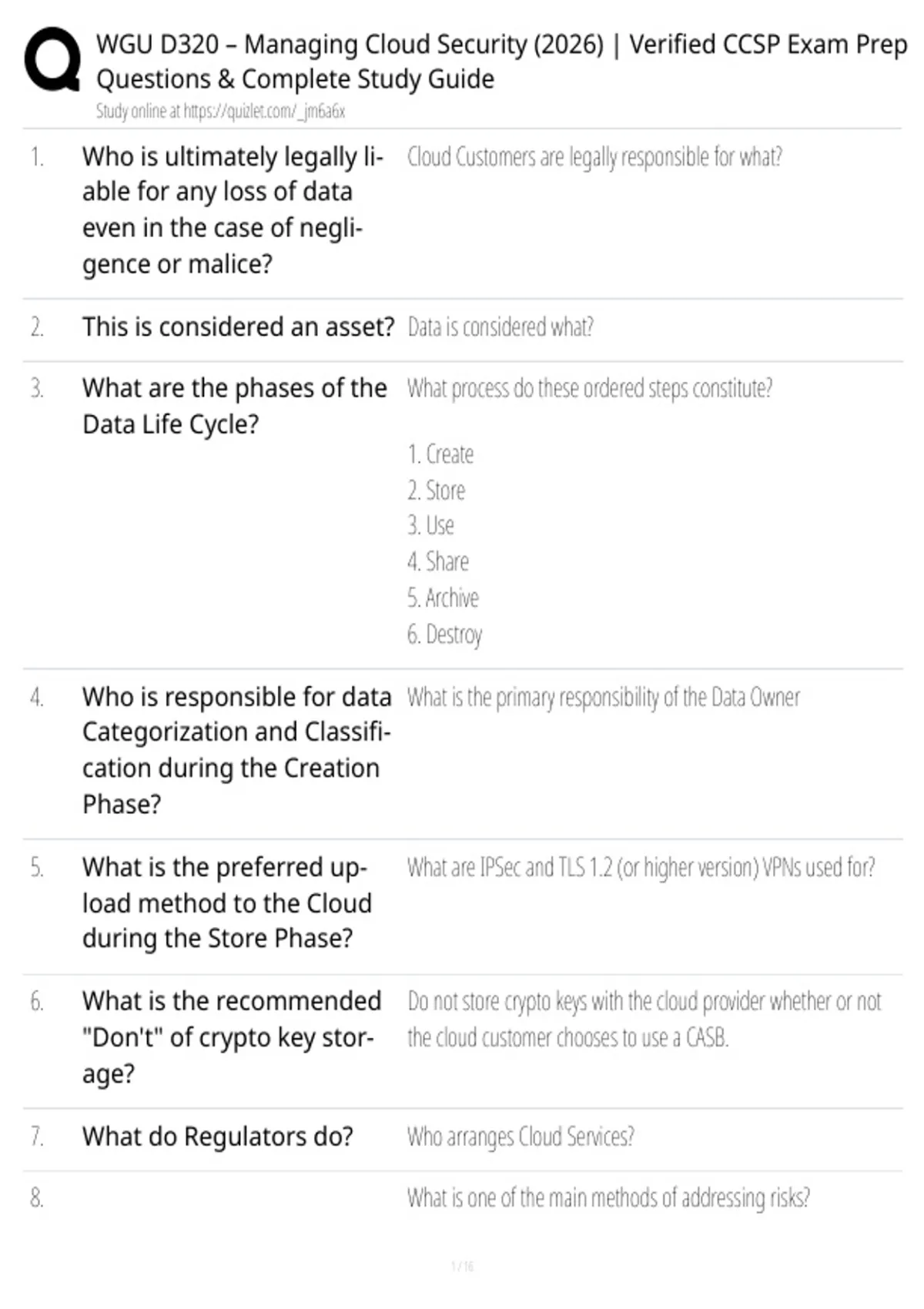Viewport: 924px width, 1309px height.
Task: Select the term 'This is considered an asset?'
Action: pyautogui.click(x=239, y=327)
